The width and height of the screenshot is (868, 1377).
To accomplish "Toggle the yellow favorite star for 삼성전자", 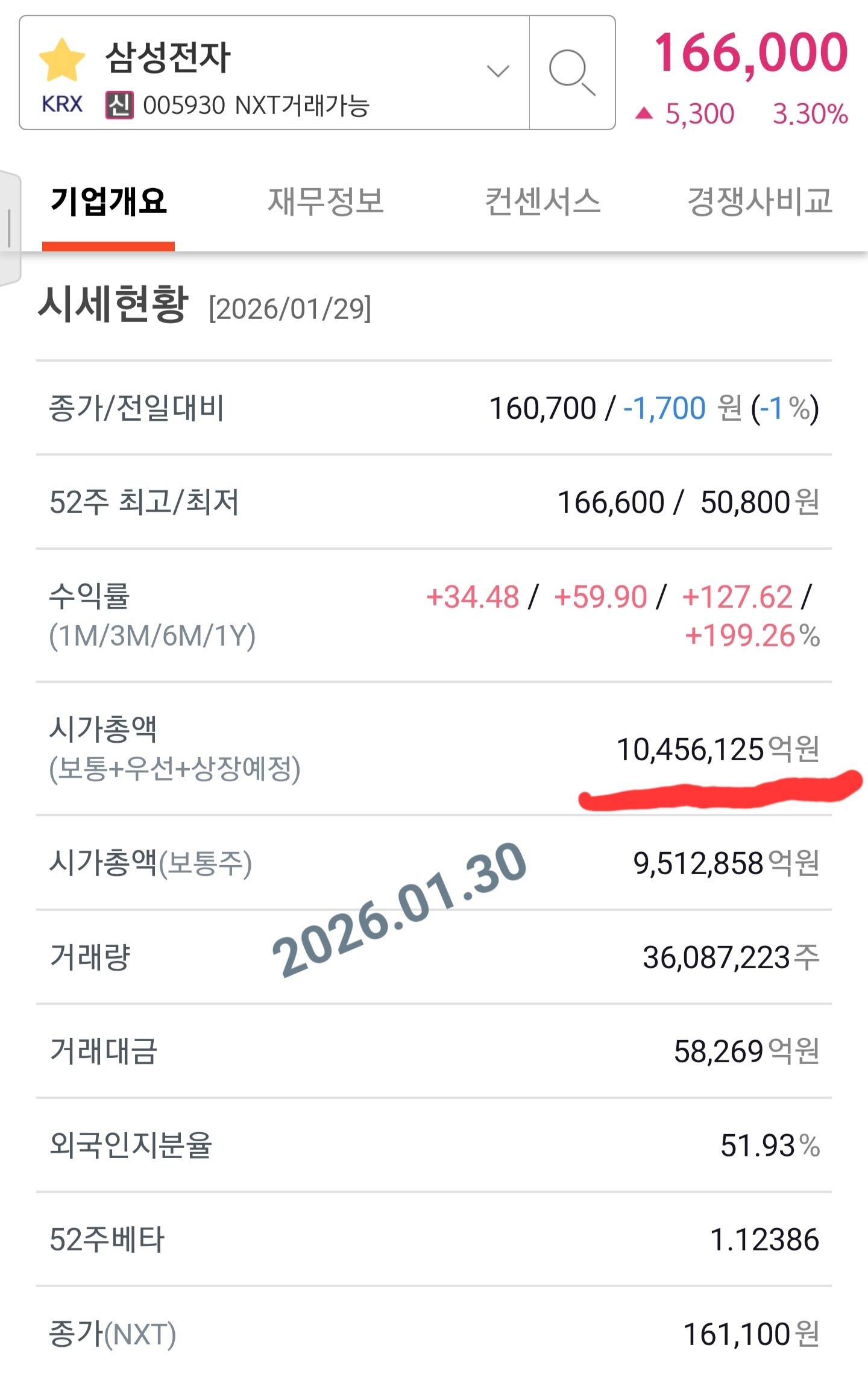I will point(61,60).
